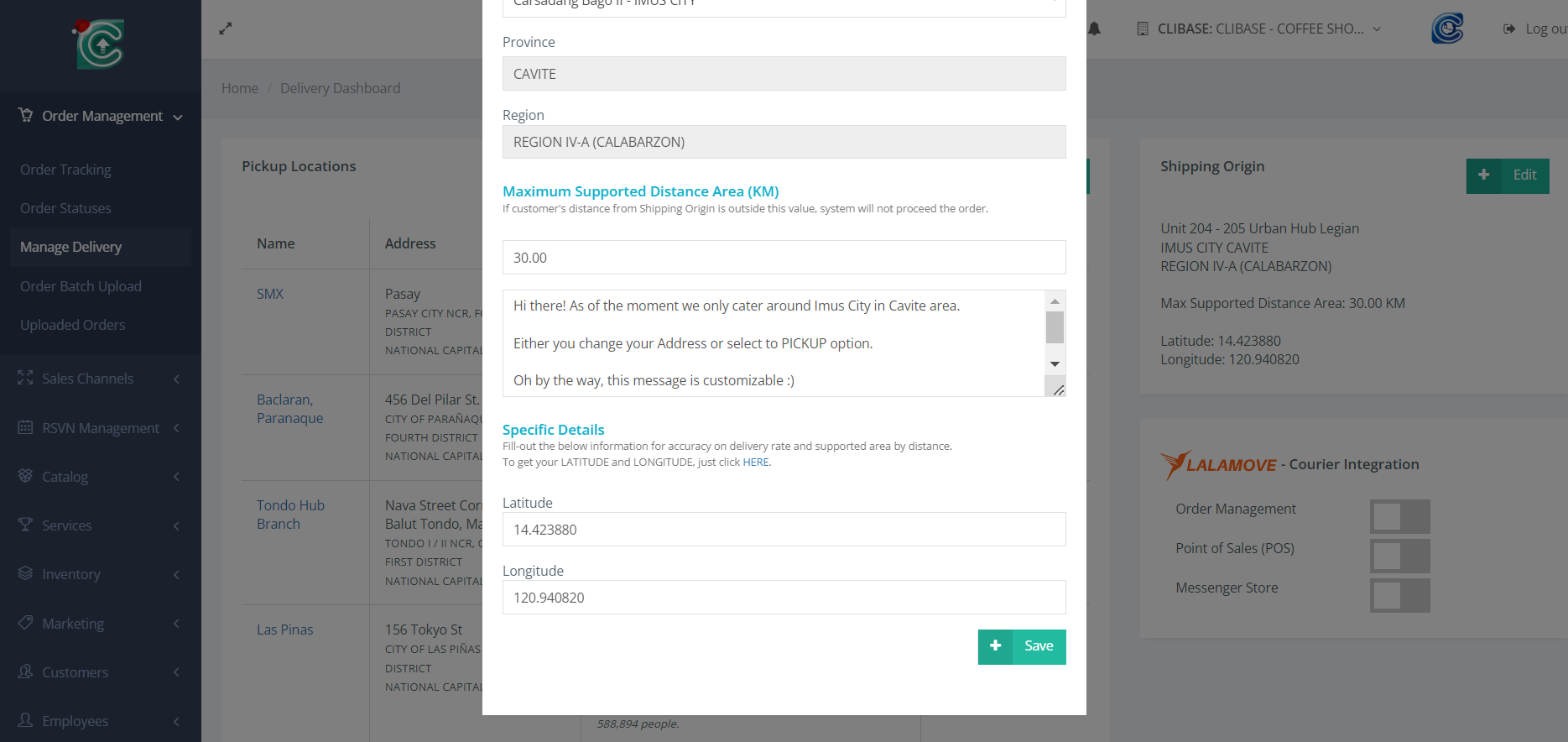Image resolution: width=1568 pixels, height=742 pixels.
Task: Click the HERE link for coordinates
Action: point(755,462)
